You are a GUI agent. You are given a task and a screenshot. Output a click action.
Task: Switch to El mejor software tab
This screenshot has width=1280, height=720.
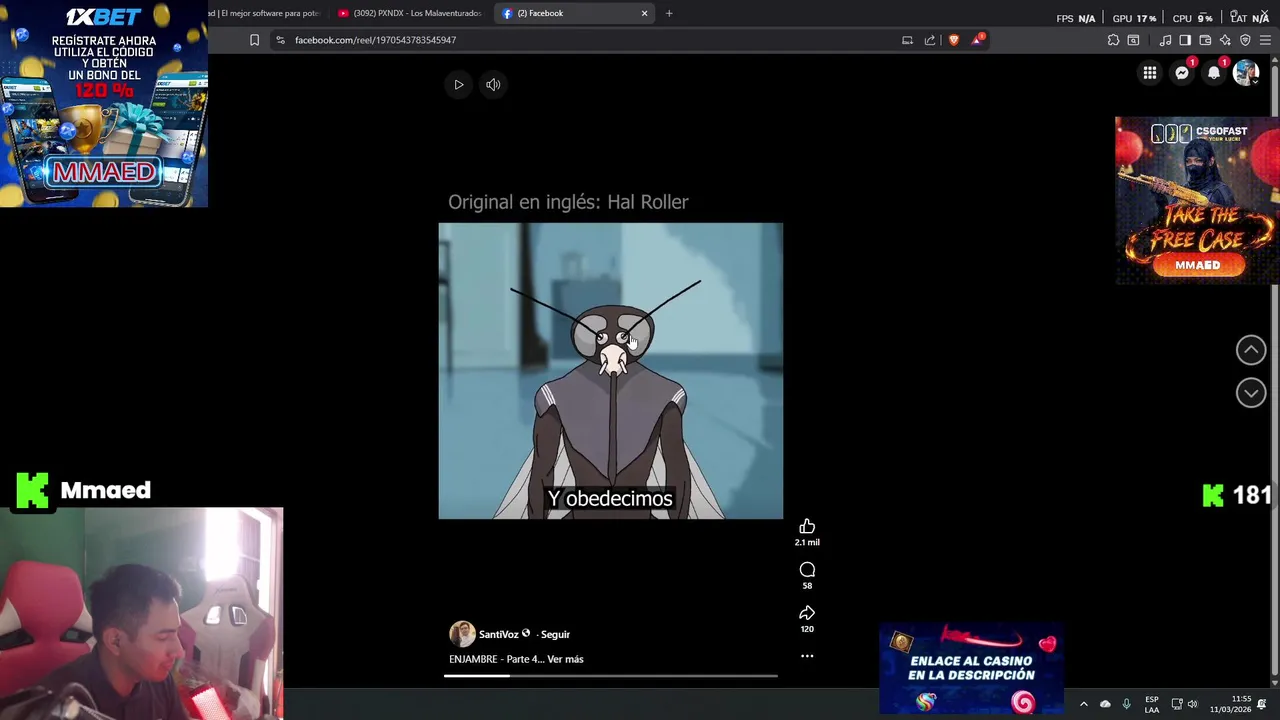pos(263,13)
